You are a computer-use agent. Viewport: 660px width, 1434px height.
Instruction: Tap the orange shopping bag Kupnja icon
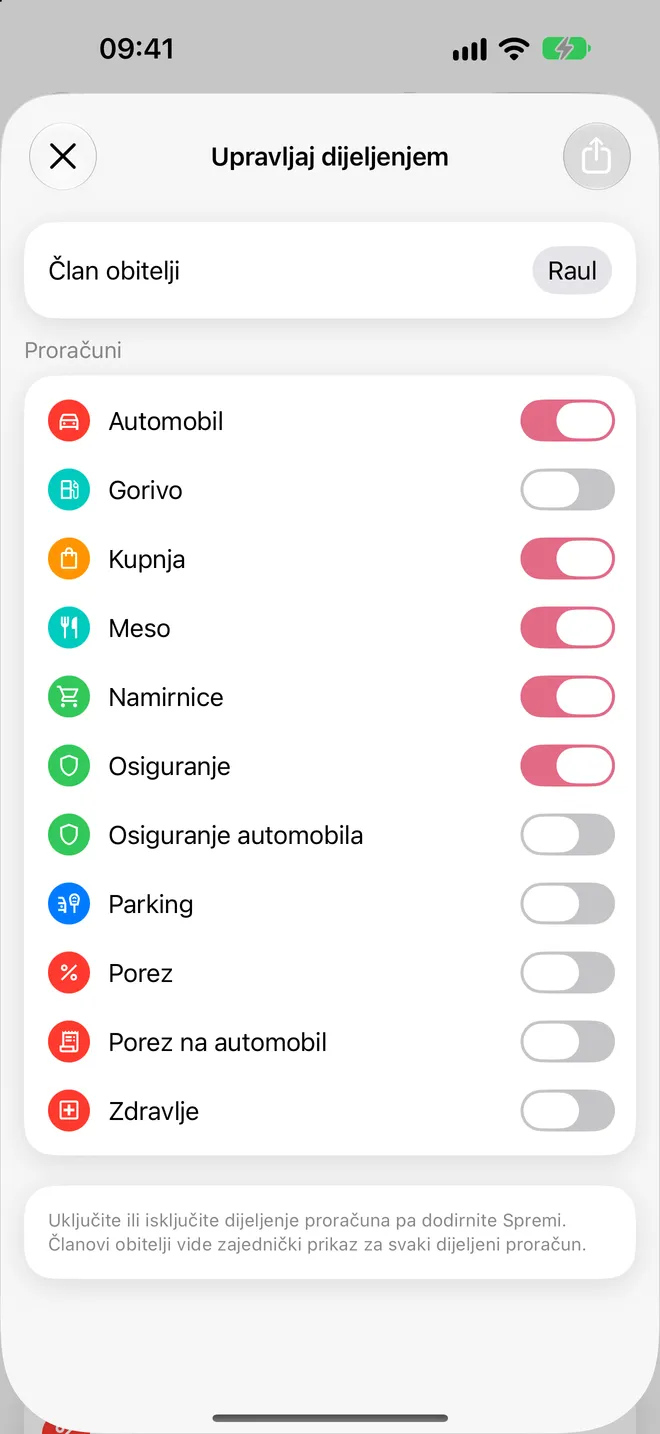click(x=69, y=559)
